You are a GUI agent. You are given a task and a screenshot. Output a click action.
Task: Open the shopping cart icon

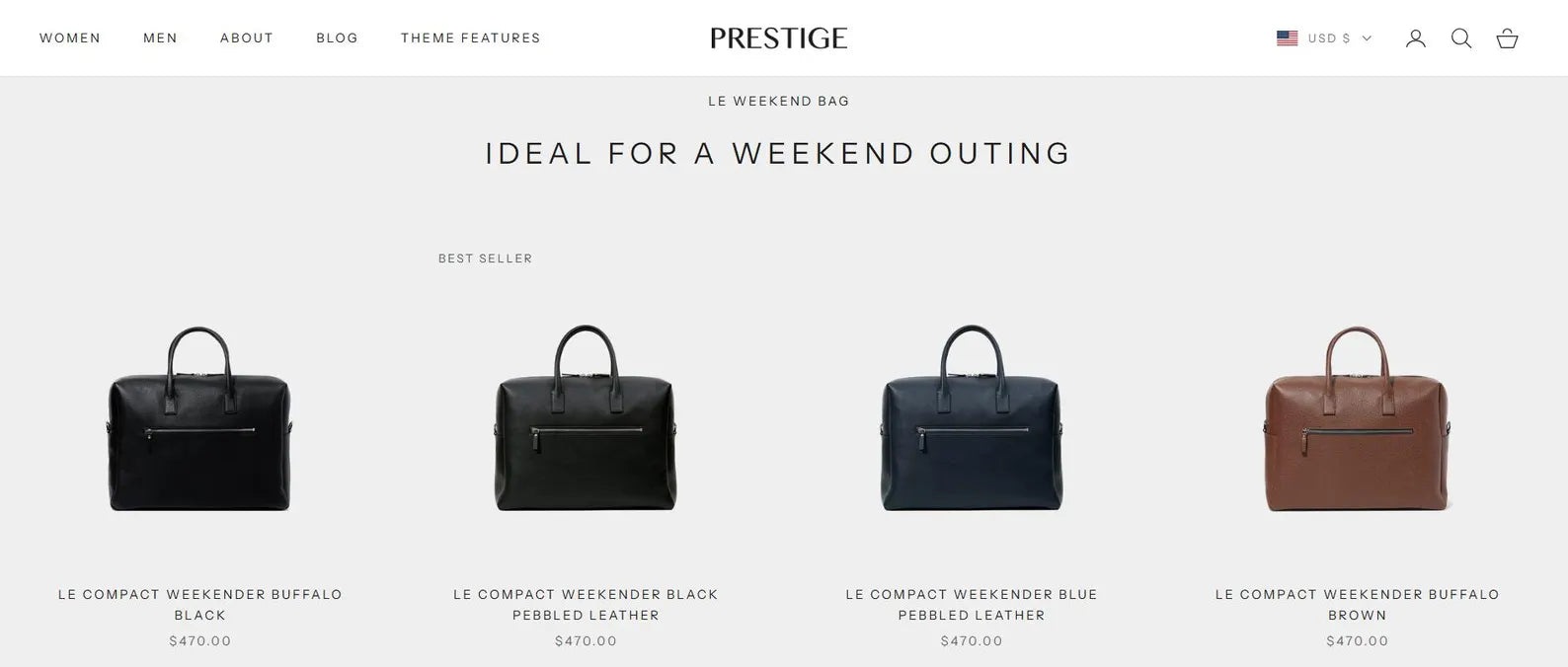(x=1507, y=38)
